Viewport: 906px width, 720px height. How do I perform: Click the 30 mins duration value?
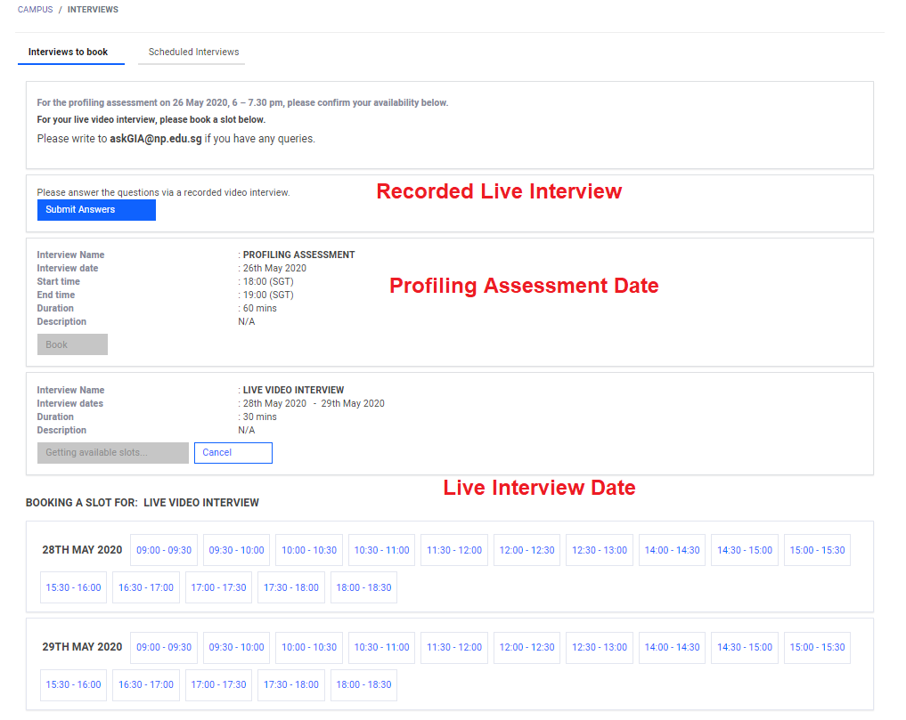(260, 417)
